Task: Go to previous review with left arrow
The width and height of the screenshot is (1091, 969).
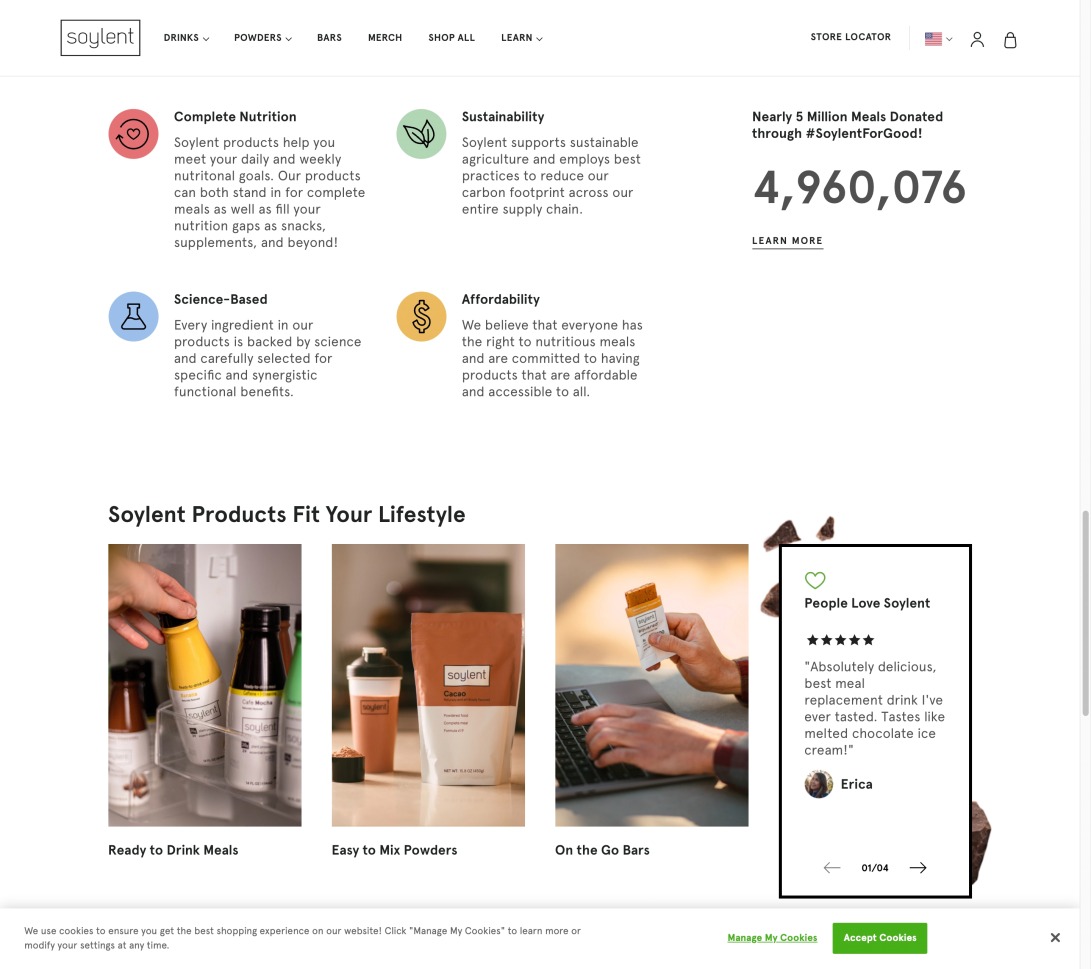Action: 831,867
